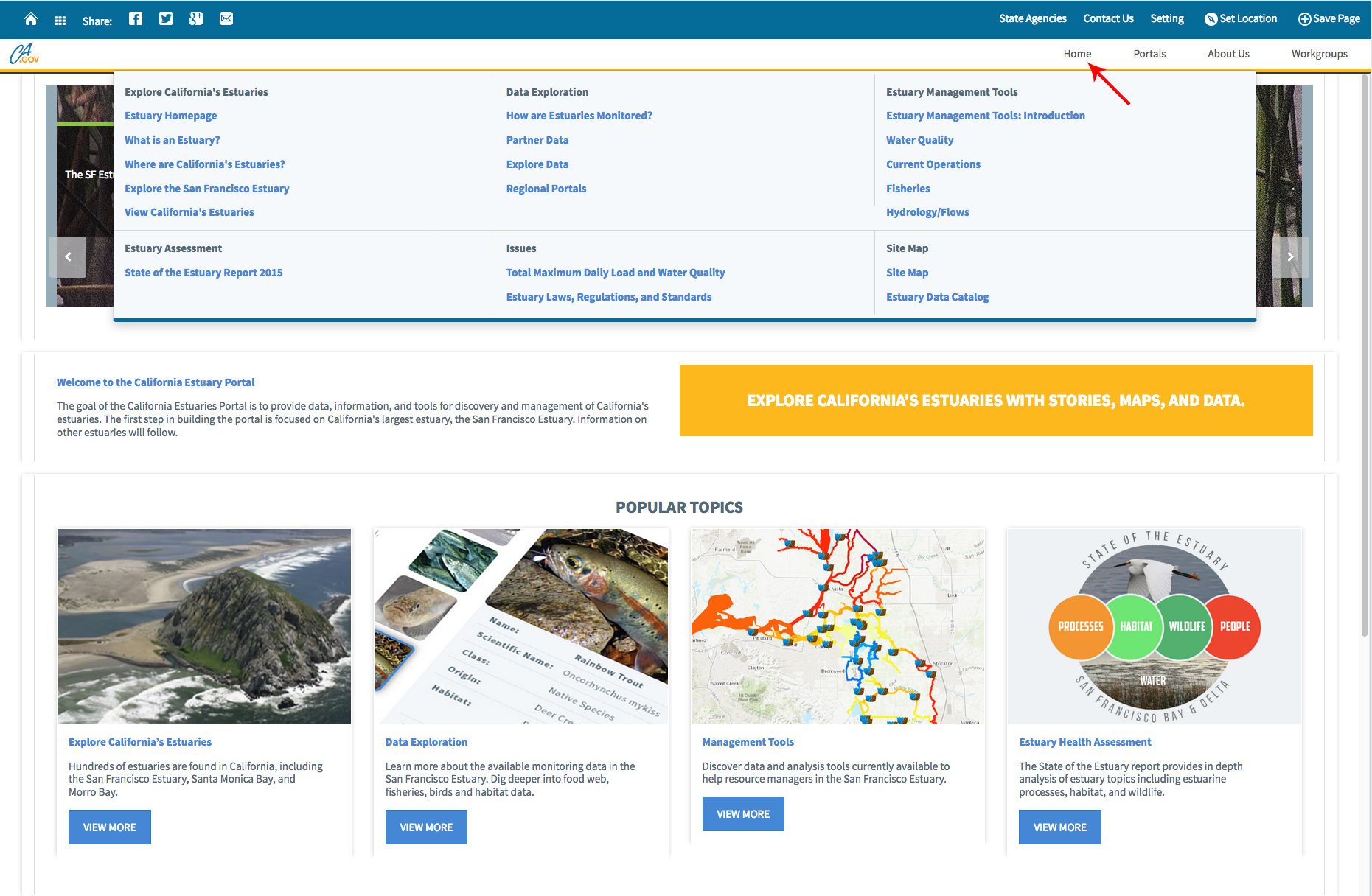Go to previous carousel slide
This screenshot has width=1372, height=896.
click(x=68, y=256)
